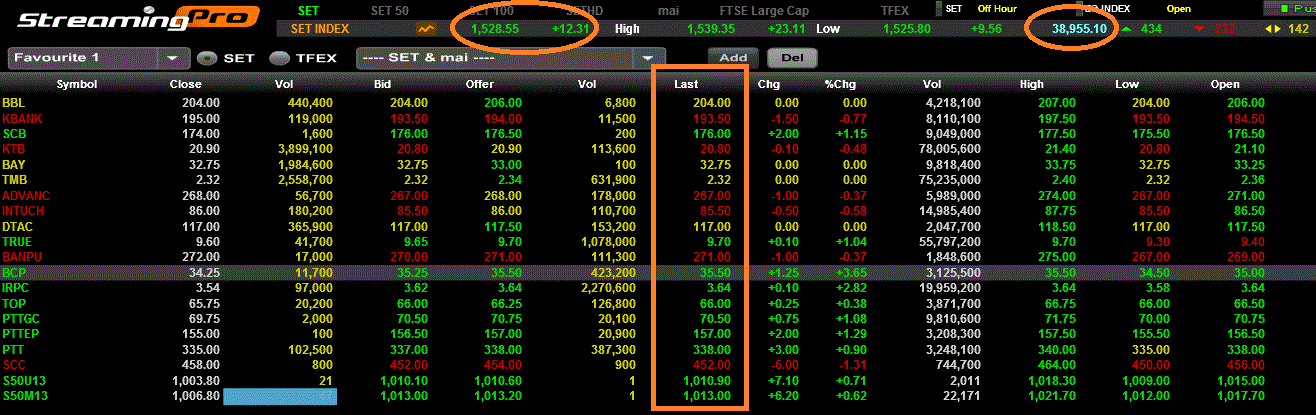Select the SCB symbol
The width and height of the screenshot is (1316, 415).
[14, 133]
